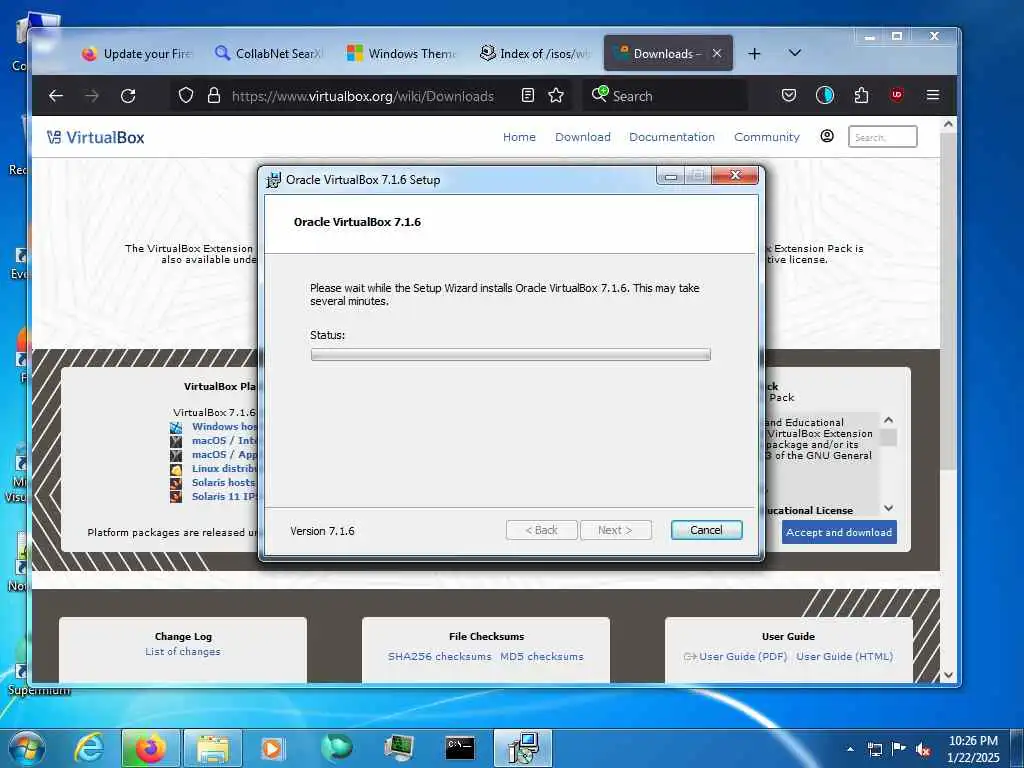Click the installation status progress bar

511,355
